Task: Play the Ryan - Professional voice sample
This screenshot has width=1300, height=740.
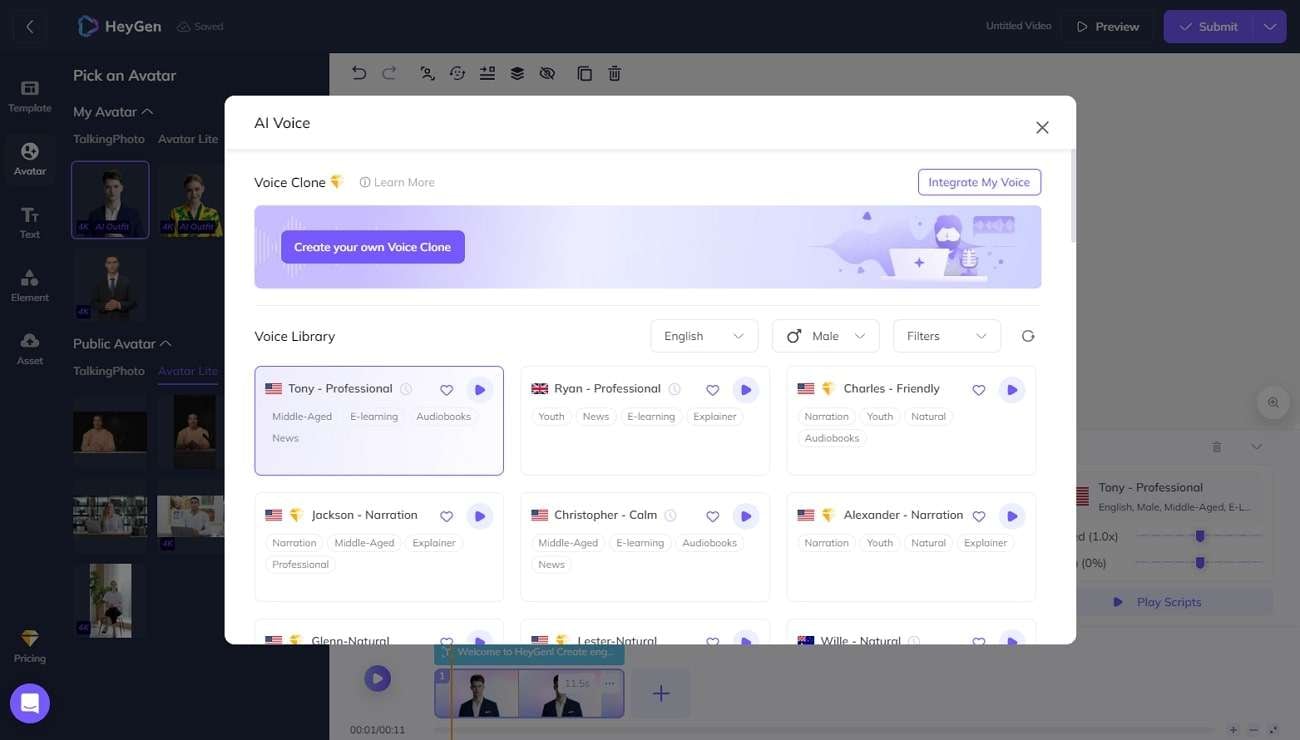Action: point(746,390)
